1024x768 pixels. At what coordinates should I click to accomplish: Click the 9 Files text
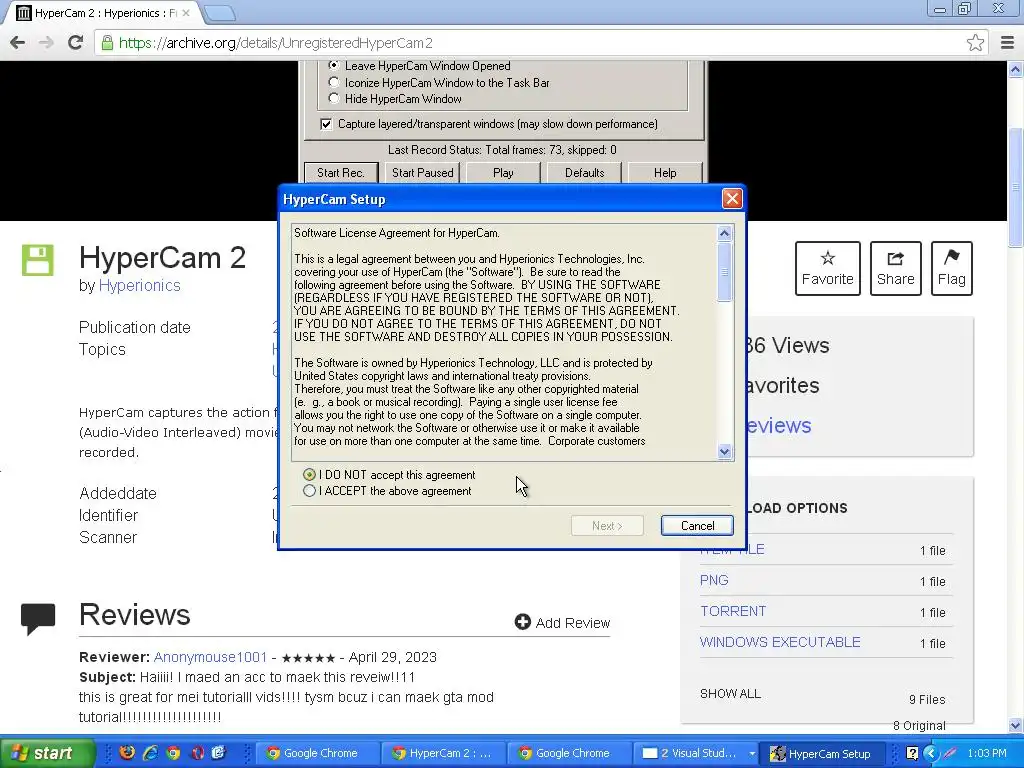[x=927, y=699]
